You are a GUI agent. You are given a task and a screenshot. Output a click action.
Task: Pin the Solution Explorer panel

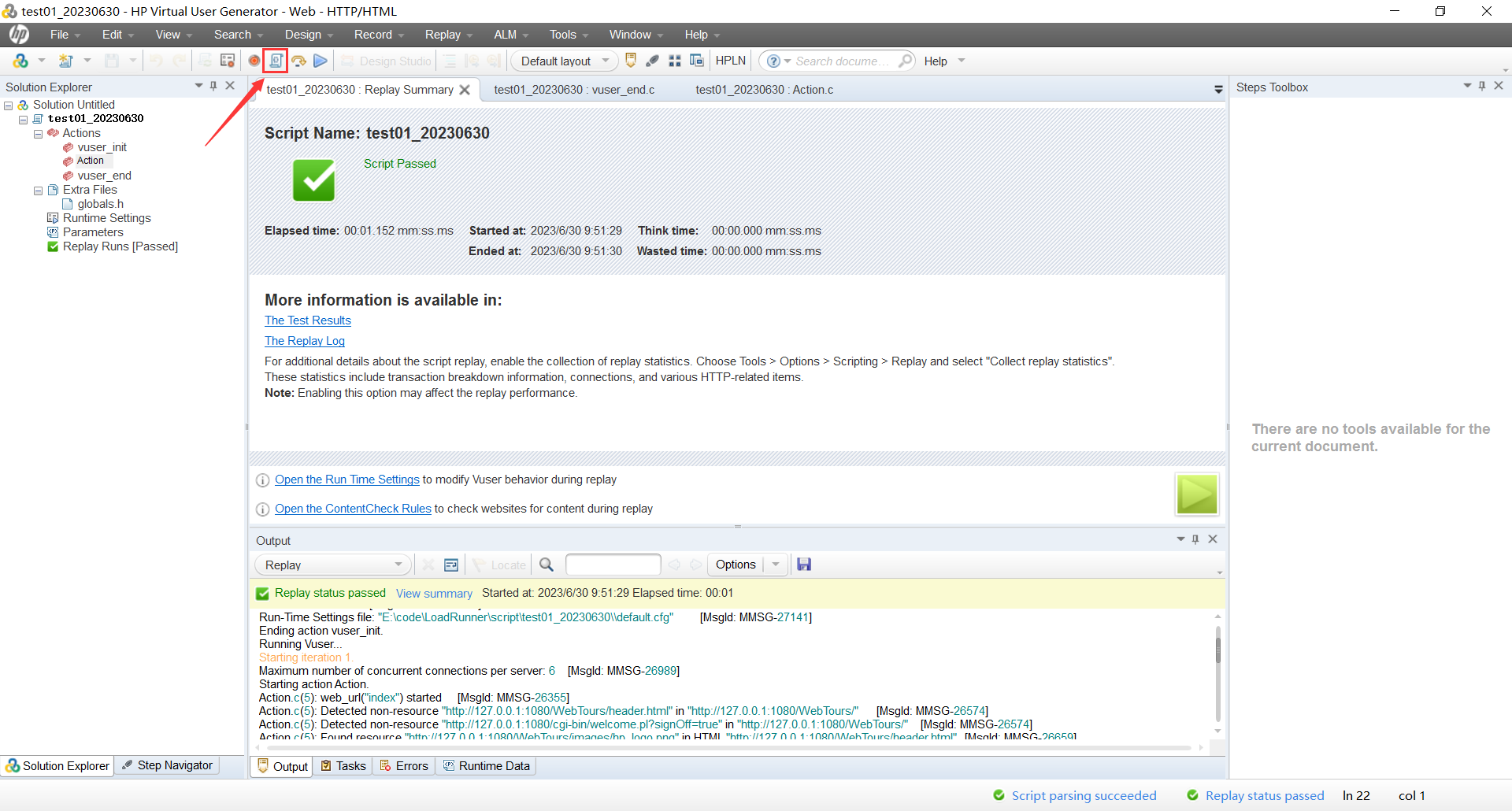pos(213,86)
